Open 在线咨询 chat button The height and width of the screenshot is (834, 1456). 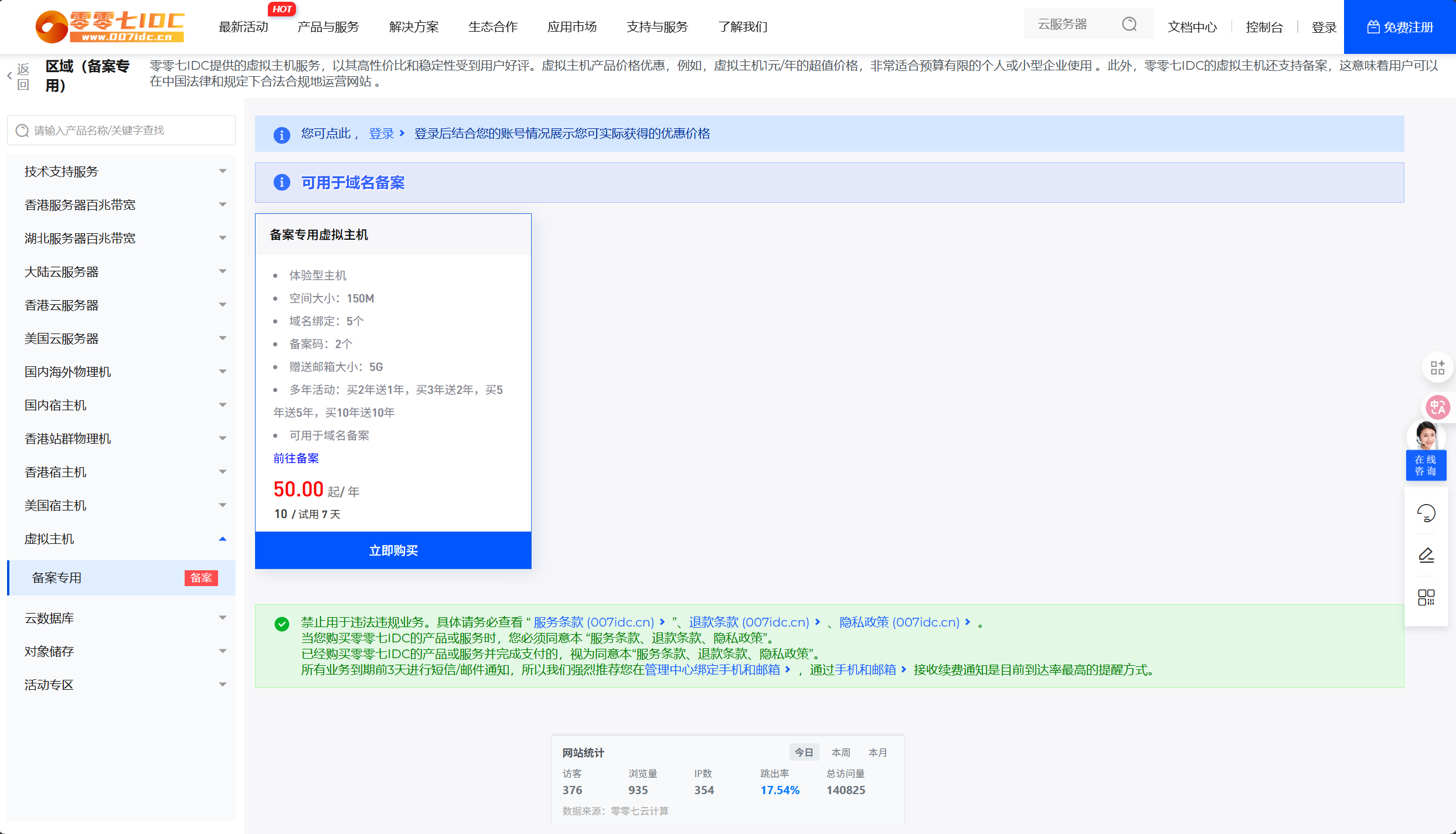1426,465
